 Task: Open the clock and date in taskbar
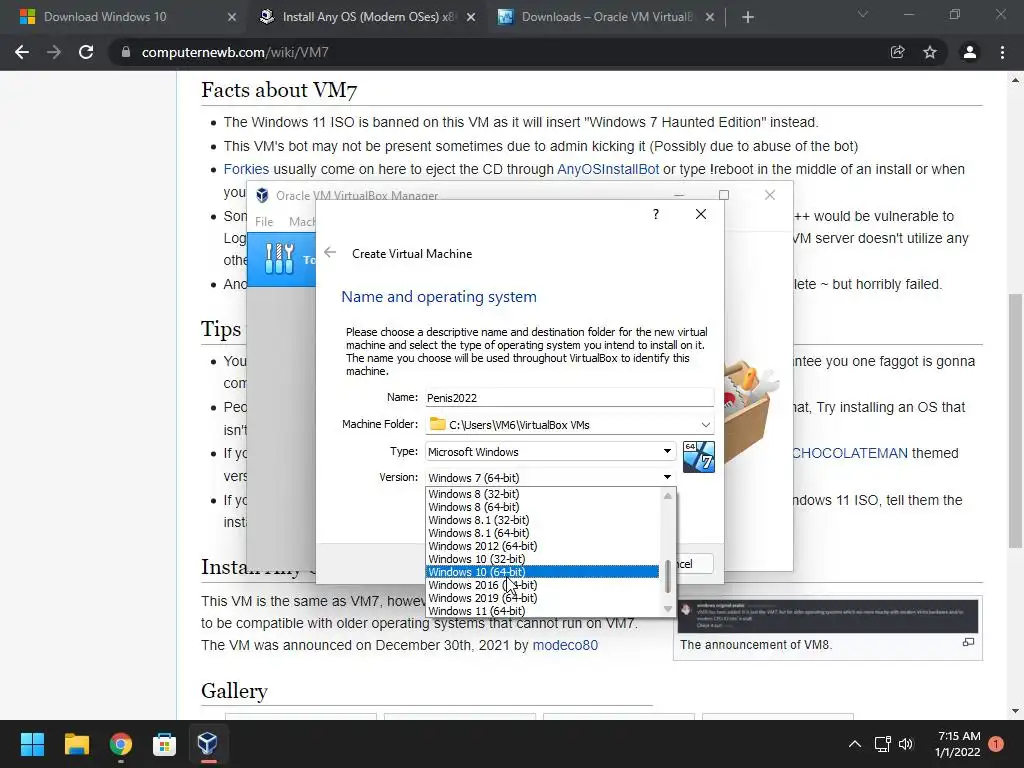[x=958, y=744]
